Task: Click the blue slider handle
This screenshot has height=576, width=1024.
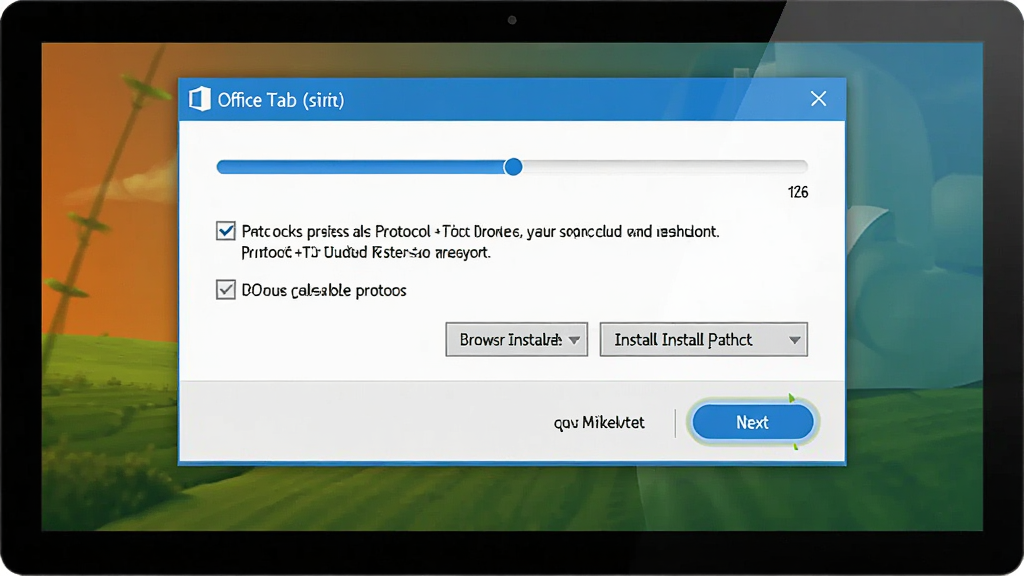Action: 513,167
